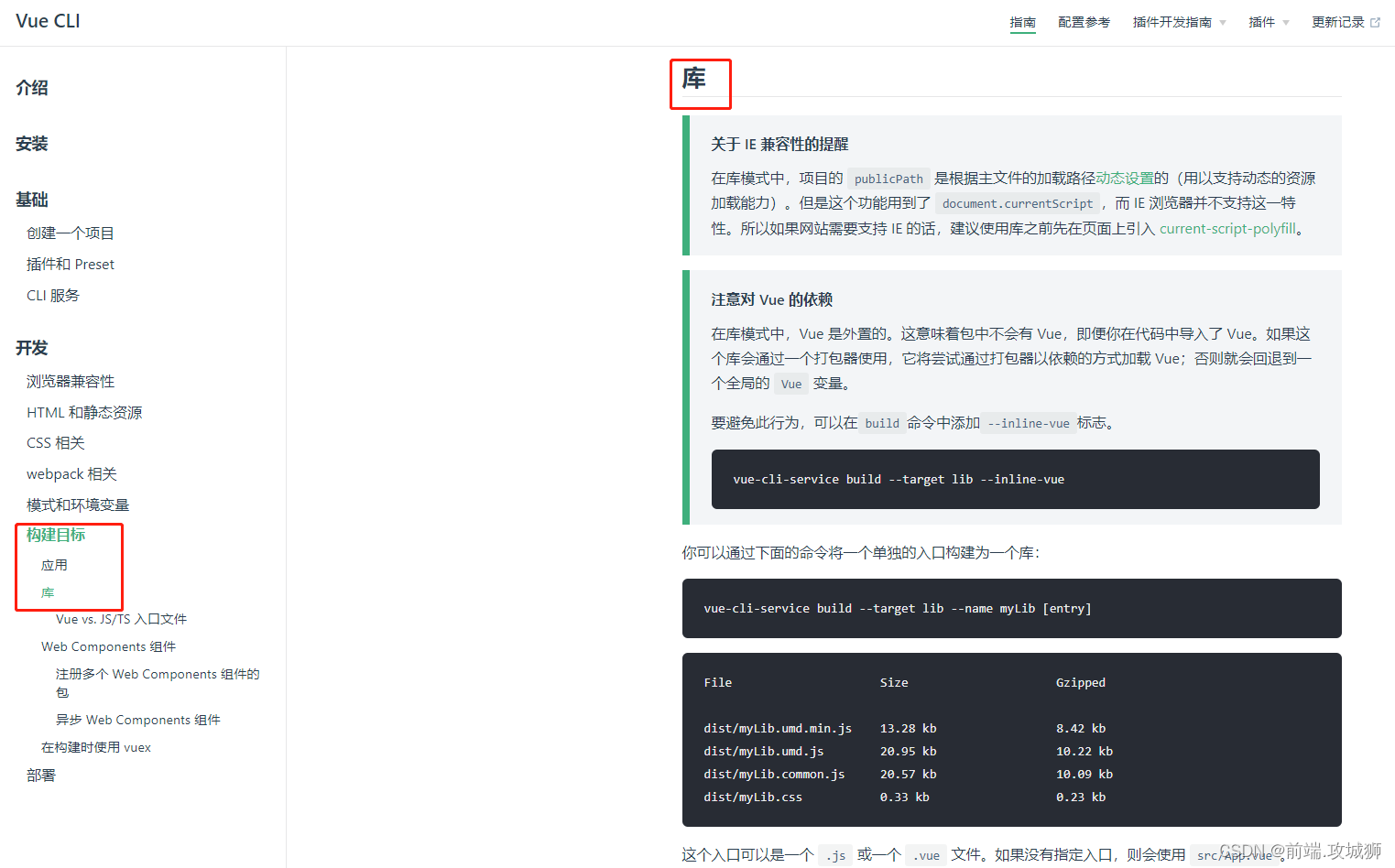The width and height of the screenshot is (1395, 868).
Task: Click dist/myLib.css in the file table
Action: [753, 797]
